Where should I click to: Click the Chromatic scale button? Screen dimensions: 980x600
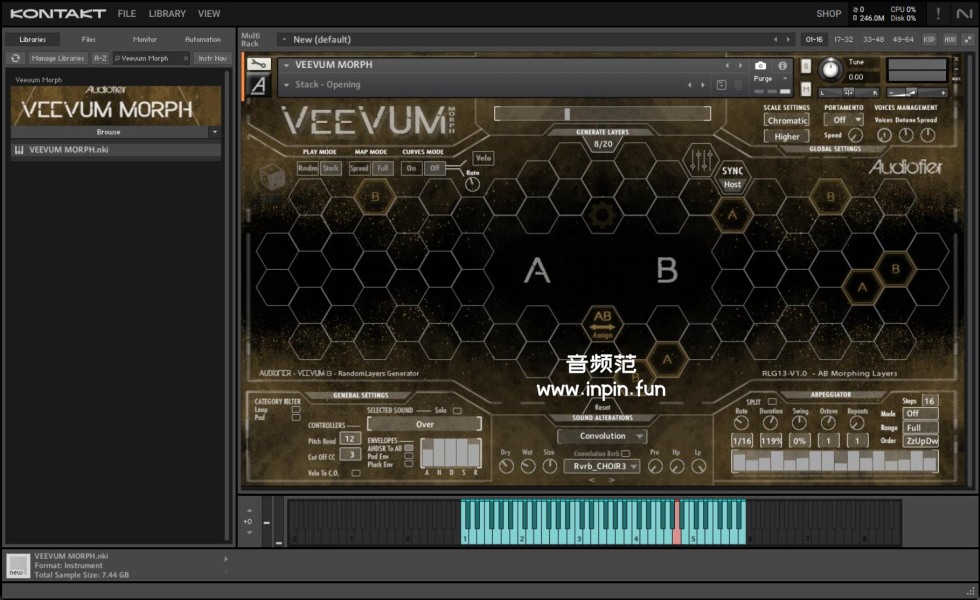787,120
